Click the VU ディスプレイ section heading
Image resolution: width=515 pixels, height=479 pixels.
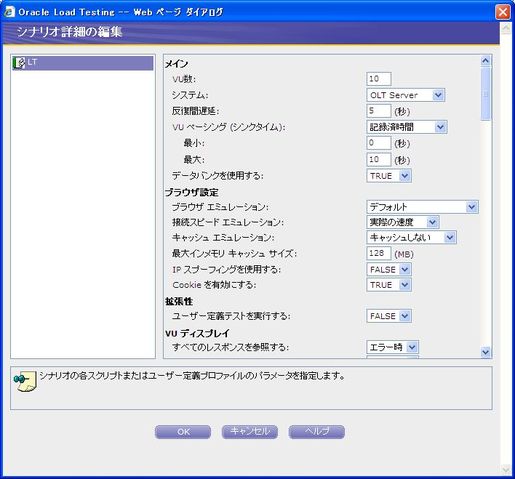197,333
